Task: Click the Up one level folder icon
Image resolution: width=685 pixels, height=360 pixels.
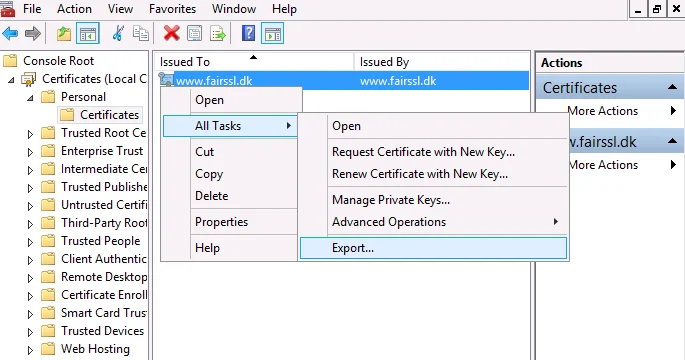Action: [x=64, y=34]
